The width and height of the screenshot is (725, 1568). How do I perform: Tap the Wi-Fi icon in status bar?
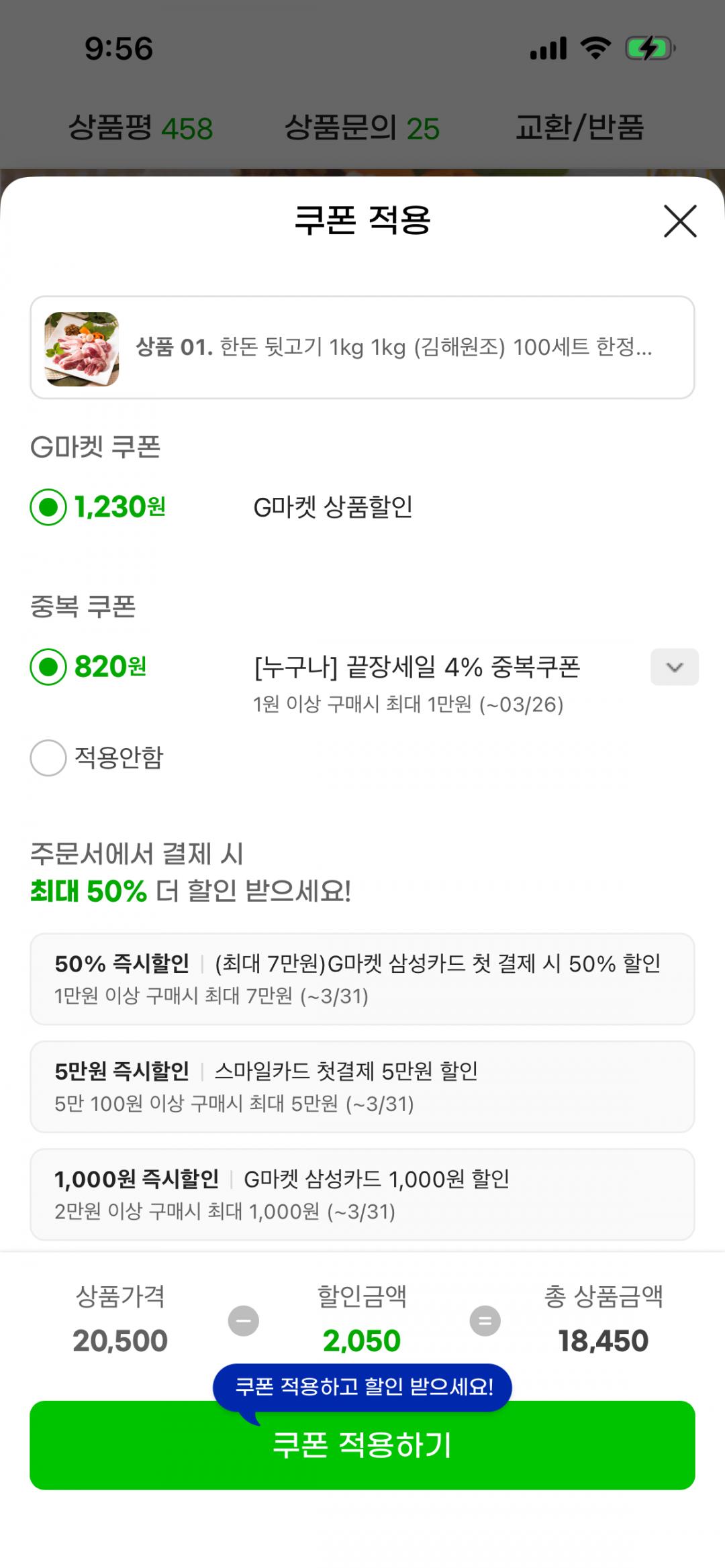click(595, 48)
